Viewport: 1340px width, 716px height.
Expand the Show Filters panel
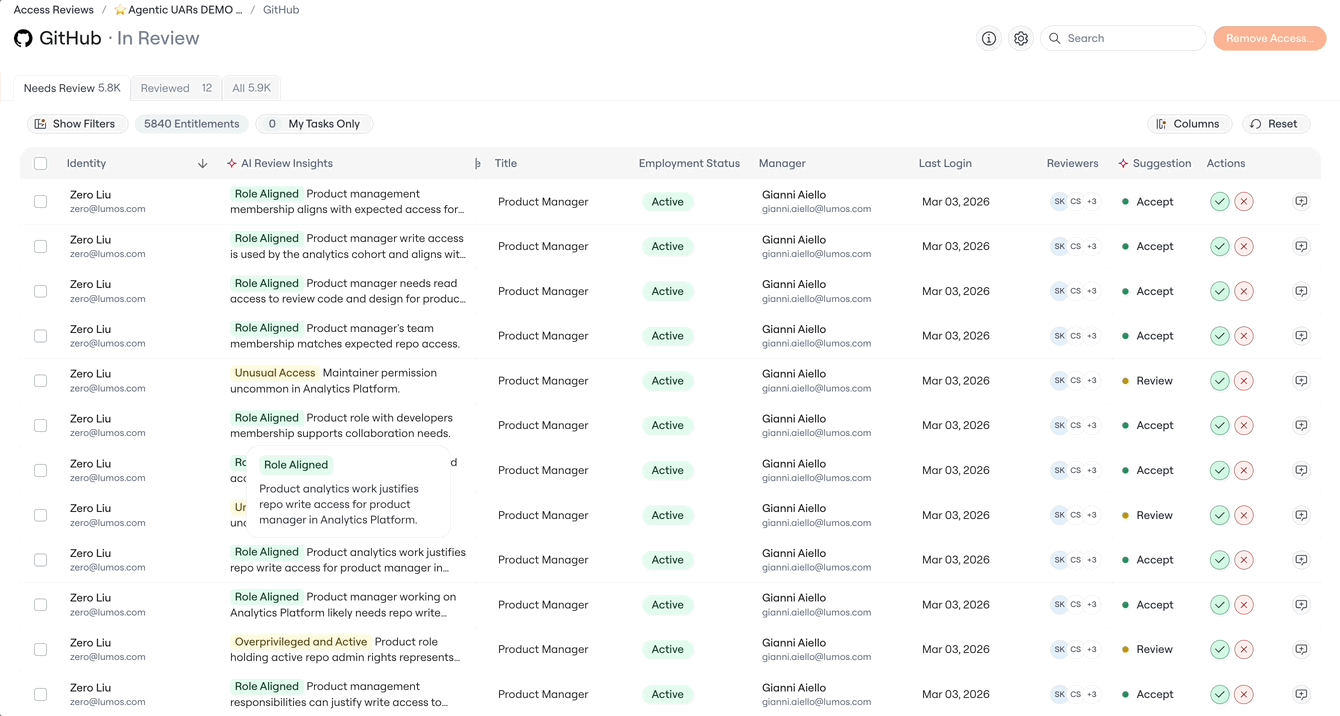(x=76, y=124)
